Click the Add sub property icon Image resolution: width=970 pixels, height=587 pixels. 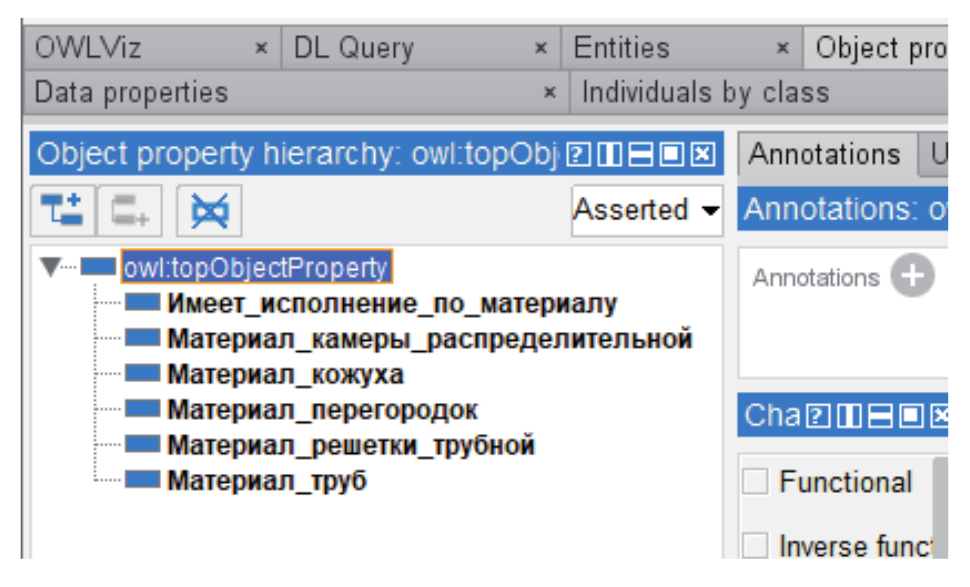62,210
